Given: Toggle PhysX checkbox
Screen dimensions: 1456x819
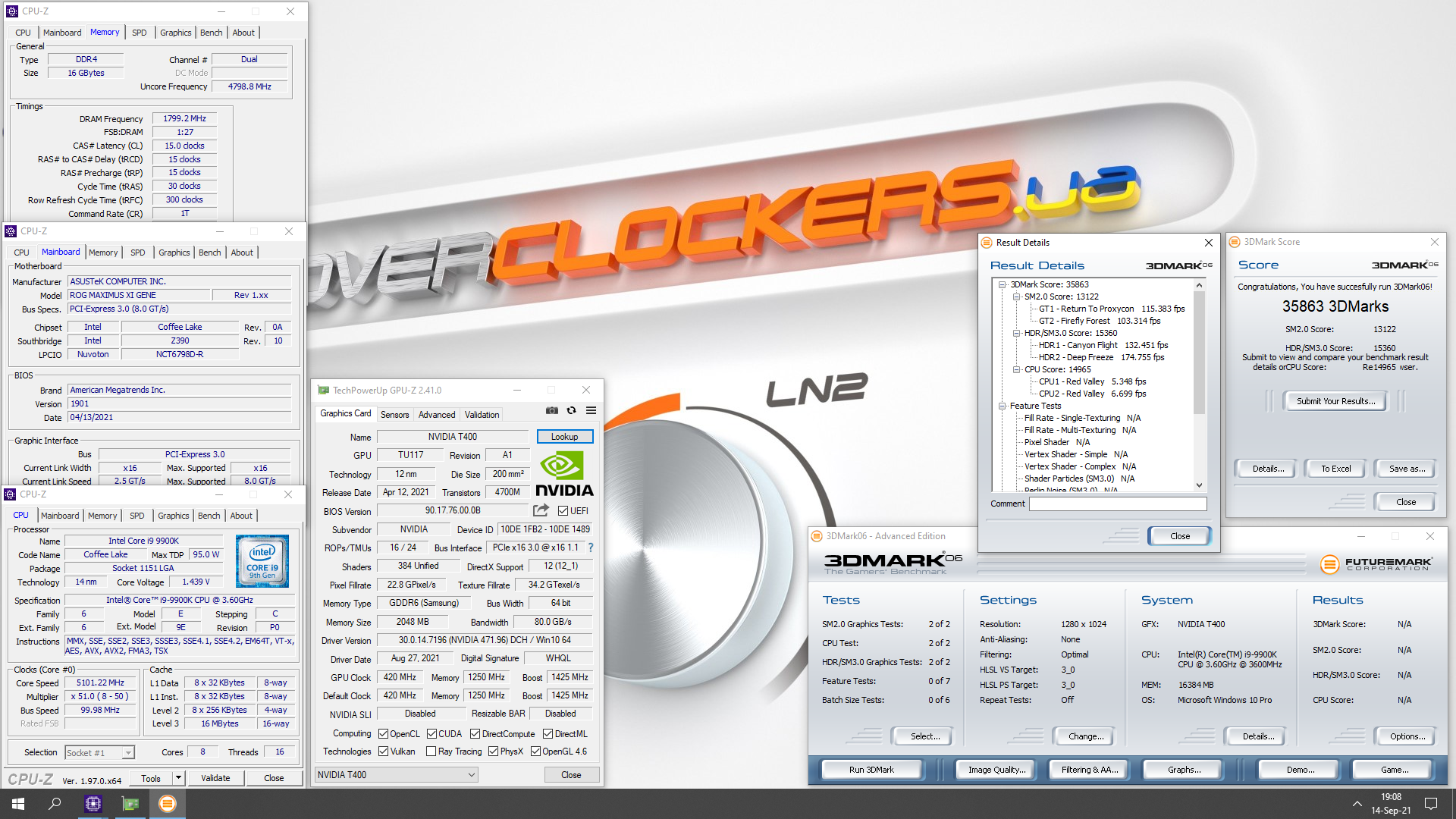Looking at the screenshot, I should 493,752.
